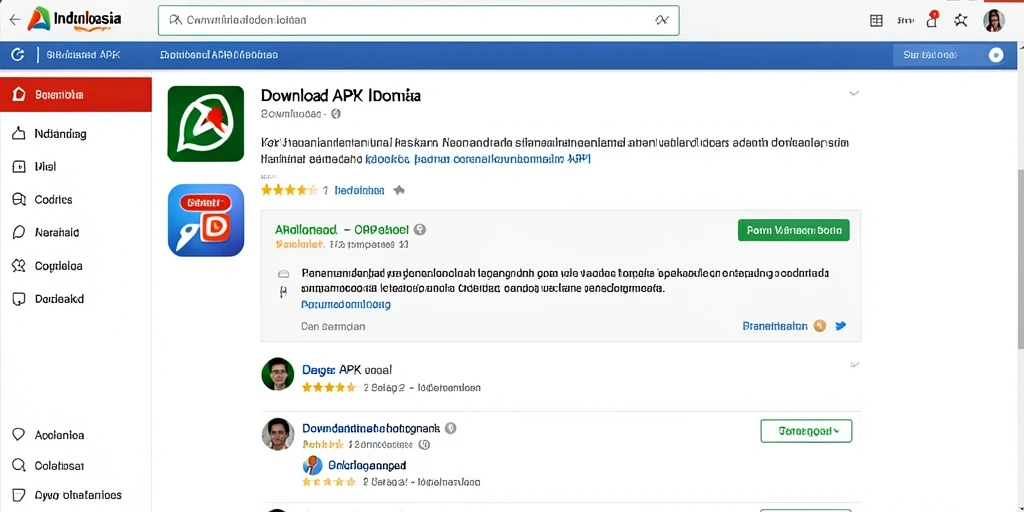Open the user profile avatar in the top bar
1024x512 pixels.
[x=993, y=20]
